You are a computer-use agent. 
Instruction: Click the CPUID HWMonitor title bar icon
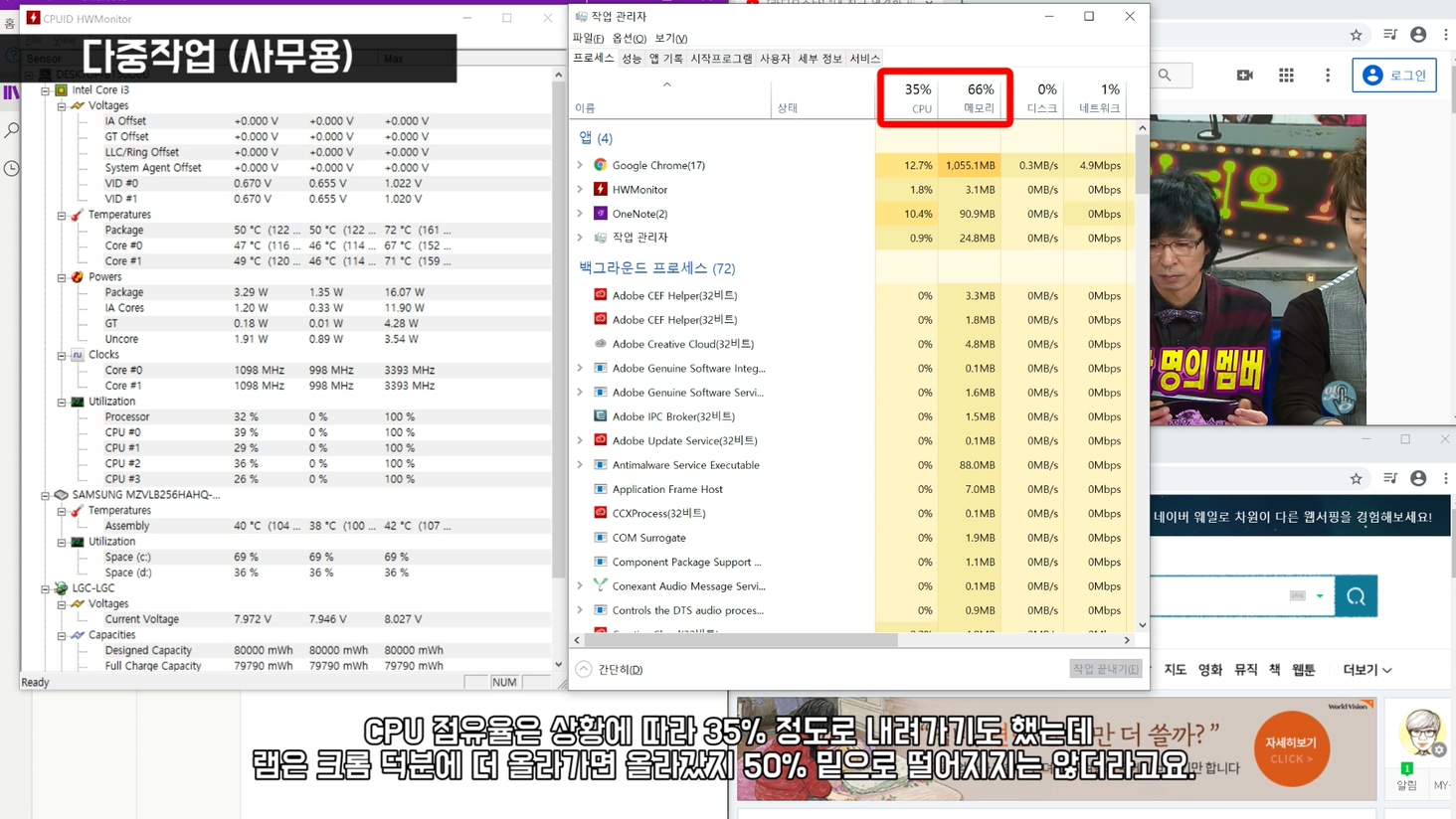click(34, 18)
